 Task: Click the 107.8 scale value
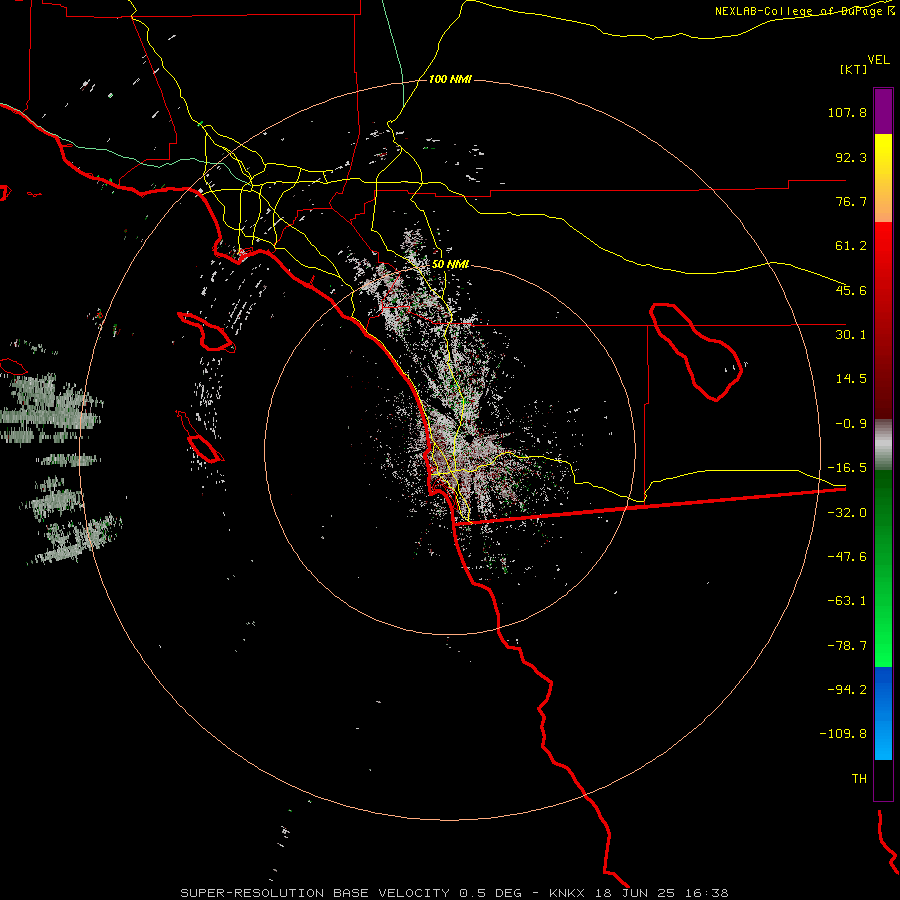point(847,112)
